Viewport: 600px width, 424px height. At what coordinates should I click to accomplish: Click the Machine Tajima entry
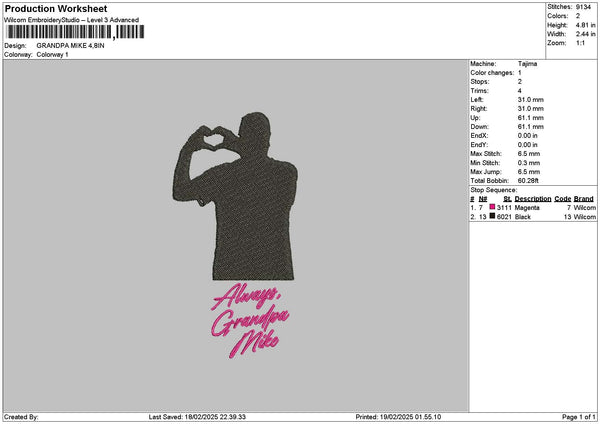[504, 64]
